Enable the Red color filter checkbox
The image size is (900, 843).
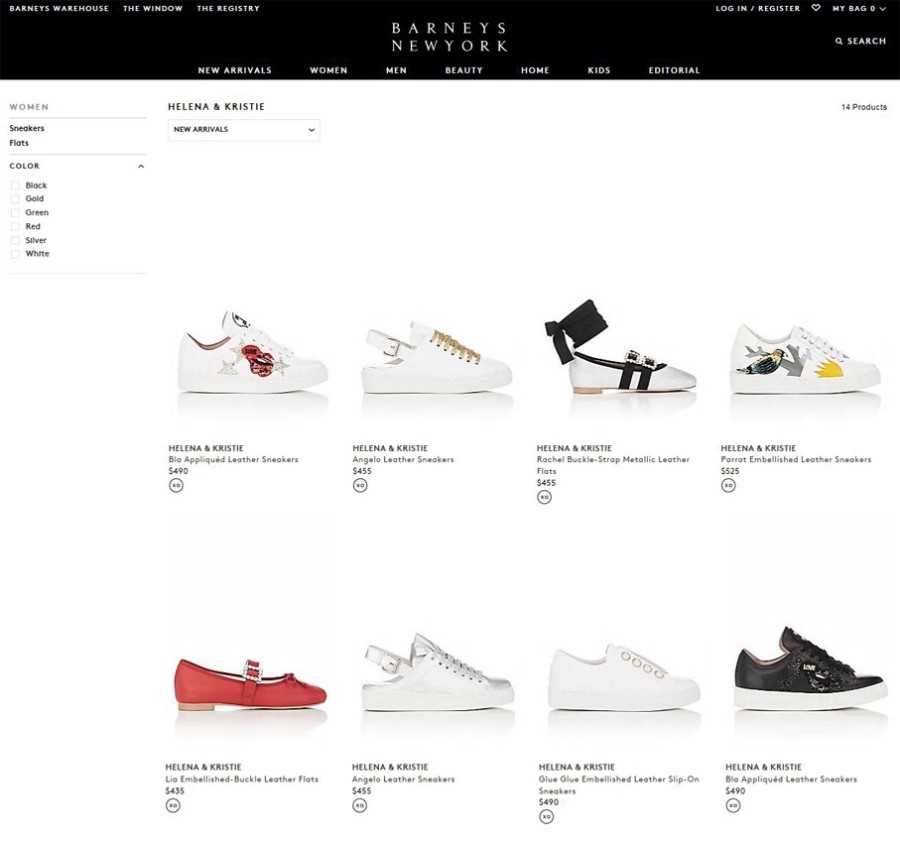(15, 227)
